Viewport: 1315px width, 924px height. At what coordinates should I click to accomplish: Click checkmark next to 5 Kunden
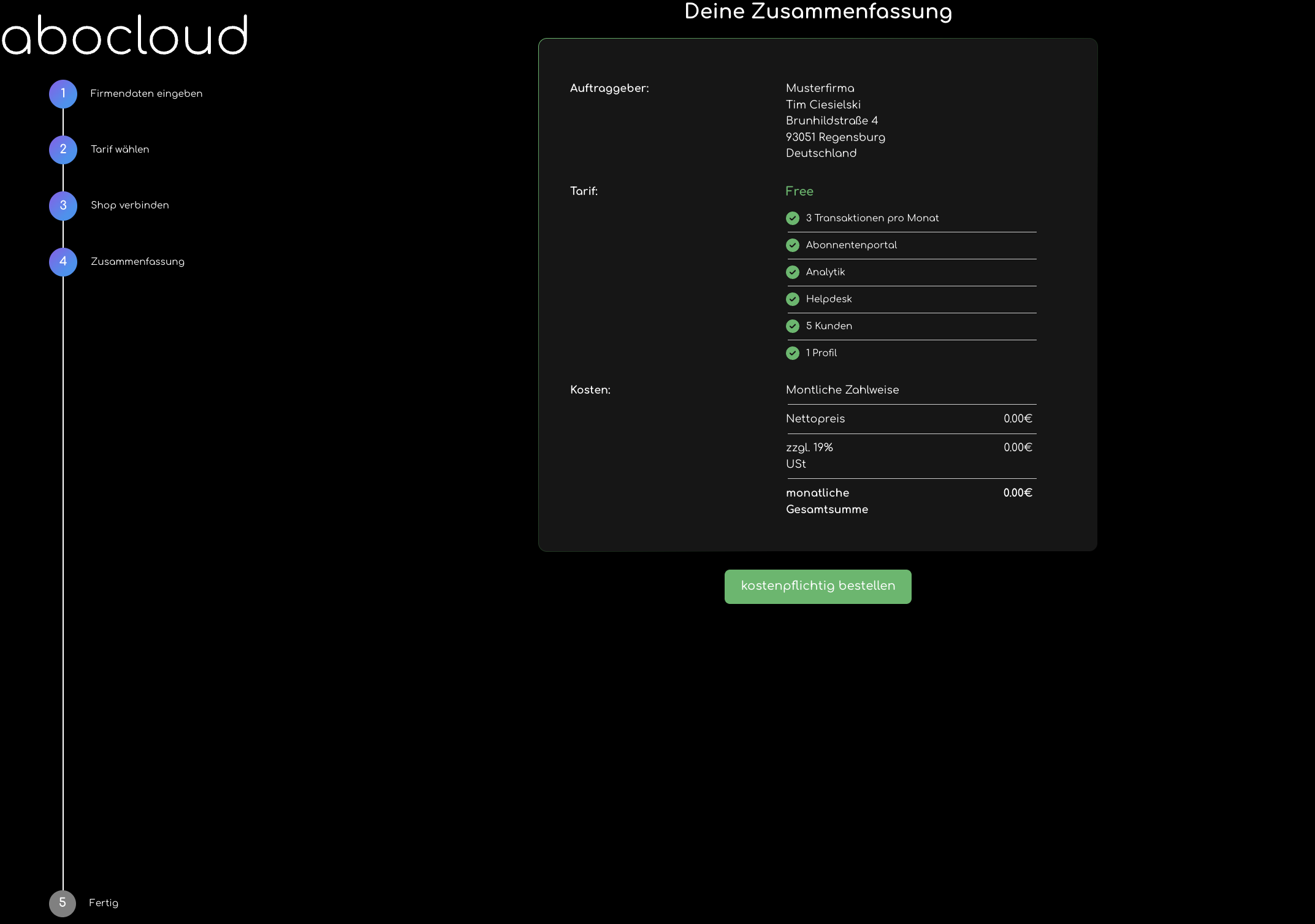(x=793, y=326)
